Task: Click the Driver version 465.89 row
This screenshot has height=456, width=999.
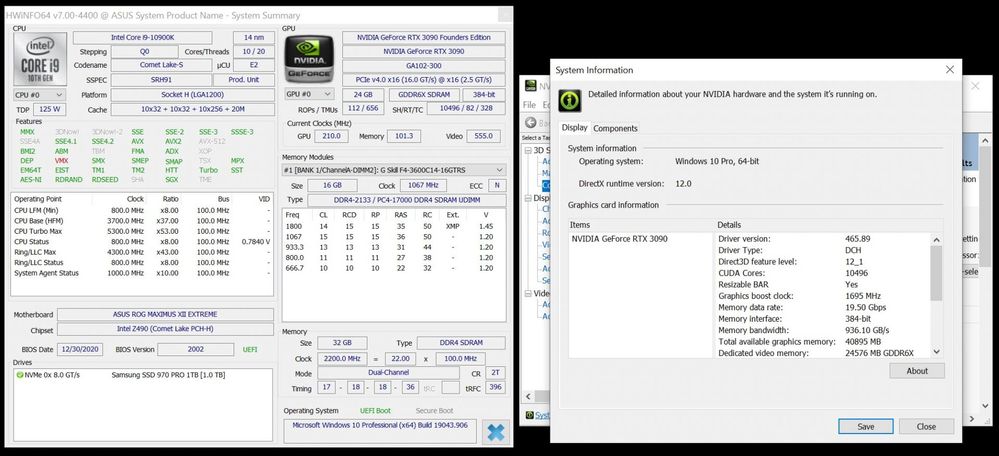Action: click(822, 239)
